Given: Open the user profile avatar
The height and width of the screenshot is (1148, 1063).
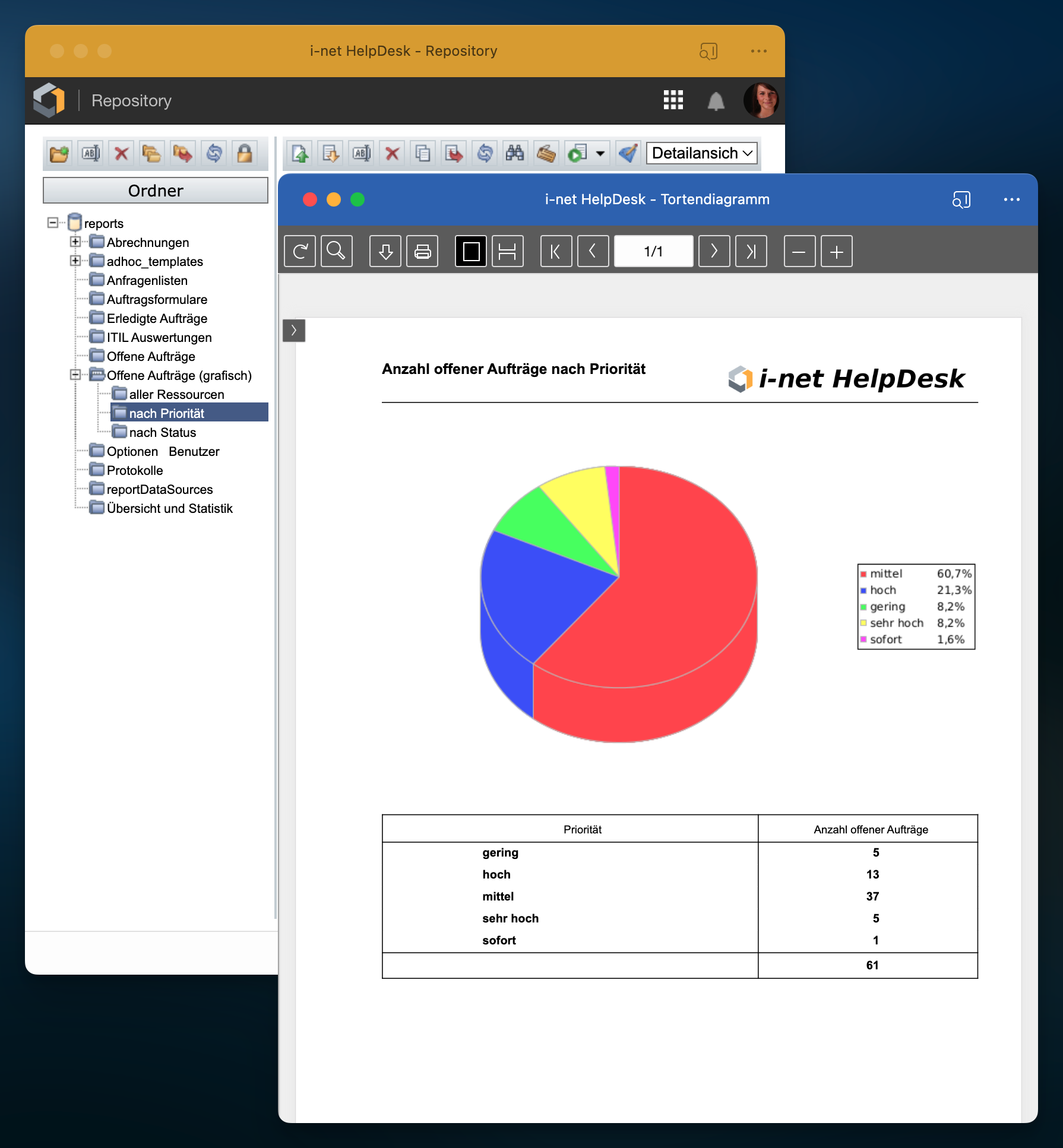Looking at the screenshot, I should [x=761, y=100].
